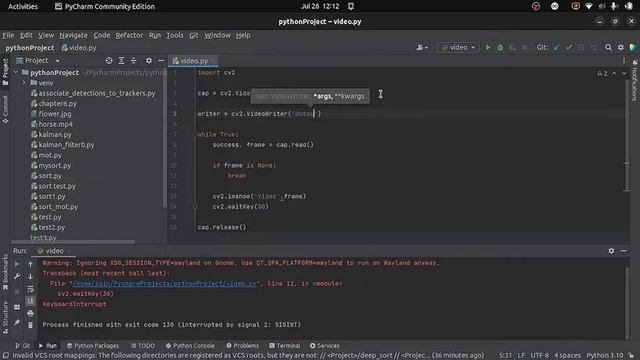This screenshot has height=360, width=640.
Task: Open editor tabs options menu
Action: click(624, 60)
